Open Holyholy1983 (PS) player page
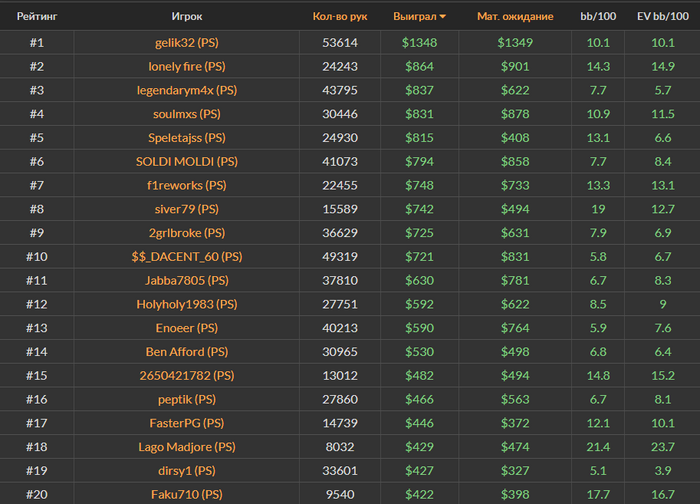 (187, 304)
